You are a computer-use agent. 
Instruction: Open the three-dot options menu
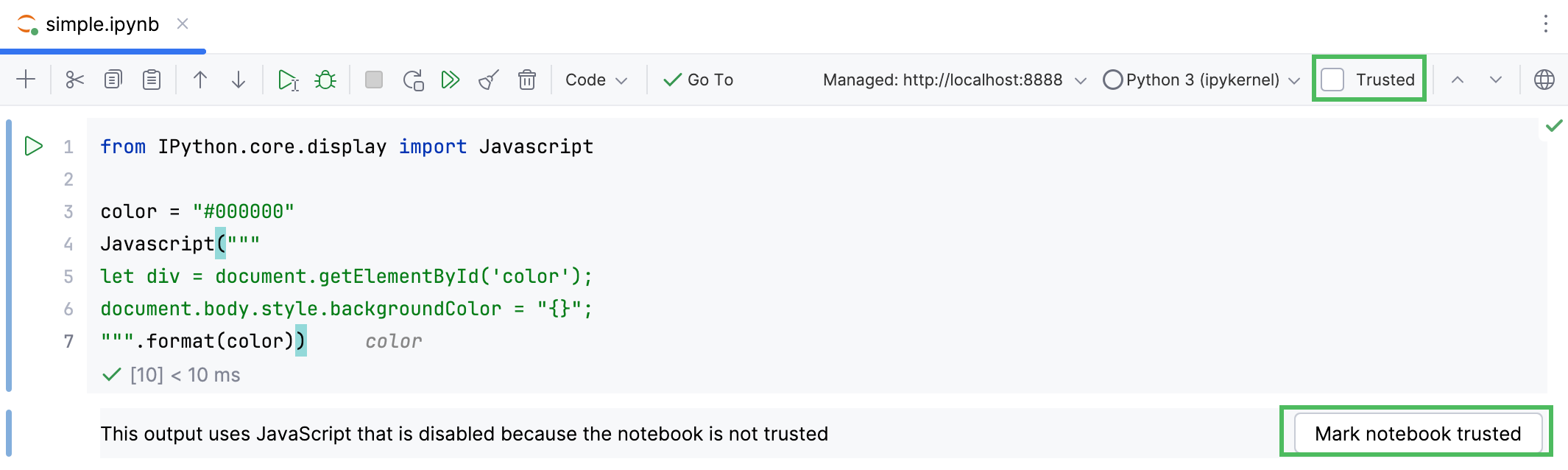point(1546,24)
